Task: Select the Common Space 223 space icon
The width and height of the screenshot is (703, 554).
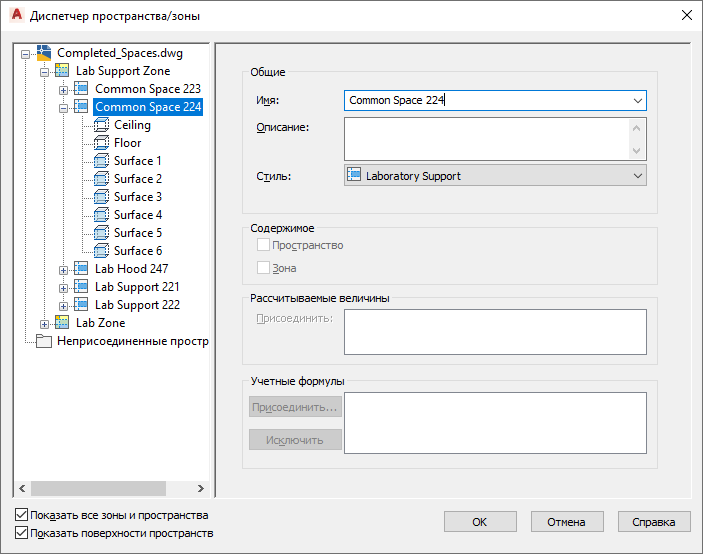Action: pos(81,88)
